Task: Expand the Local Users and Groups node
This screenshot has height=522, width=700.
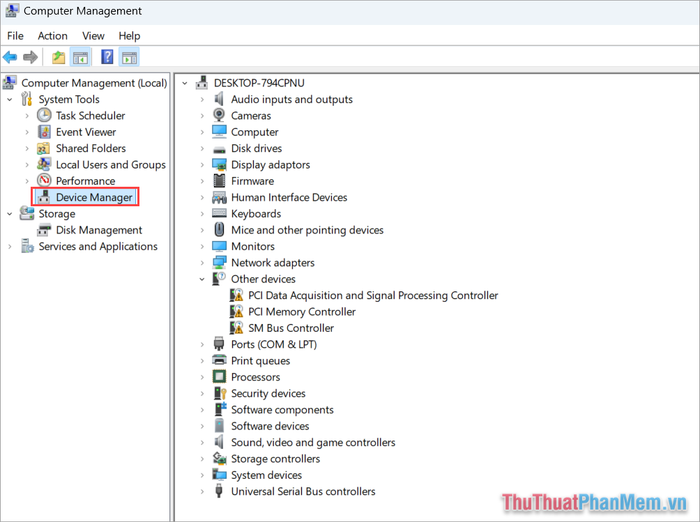Action: [27, 165]
